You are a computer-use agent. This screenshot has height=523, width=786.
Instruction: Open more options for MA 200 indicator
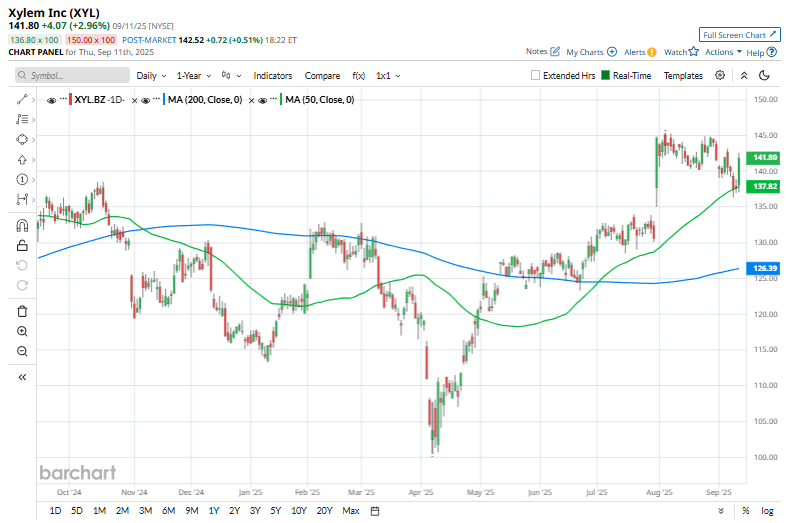click(x=156, y=99)
